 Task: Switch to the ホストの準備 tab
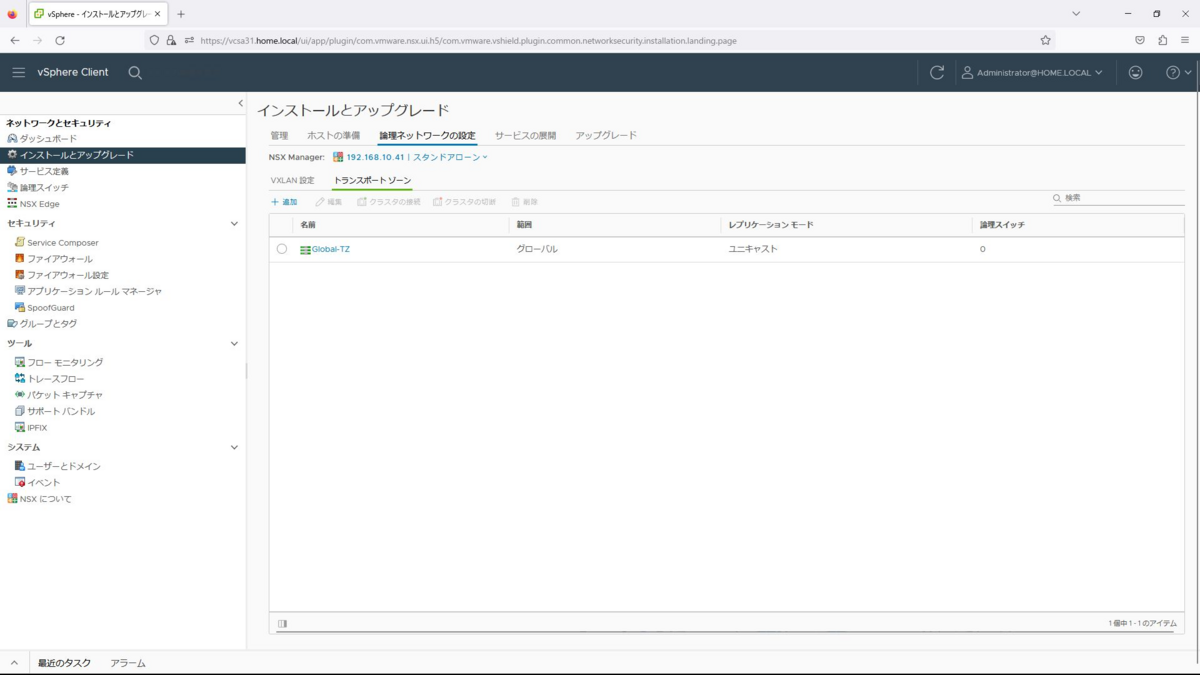[333, 135]
